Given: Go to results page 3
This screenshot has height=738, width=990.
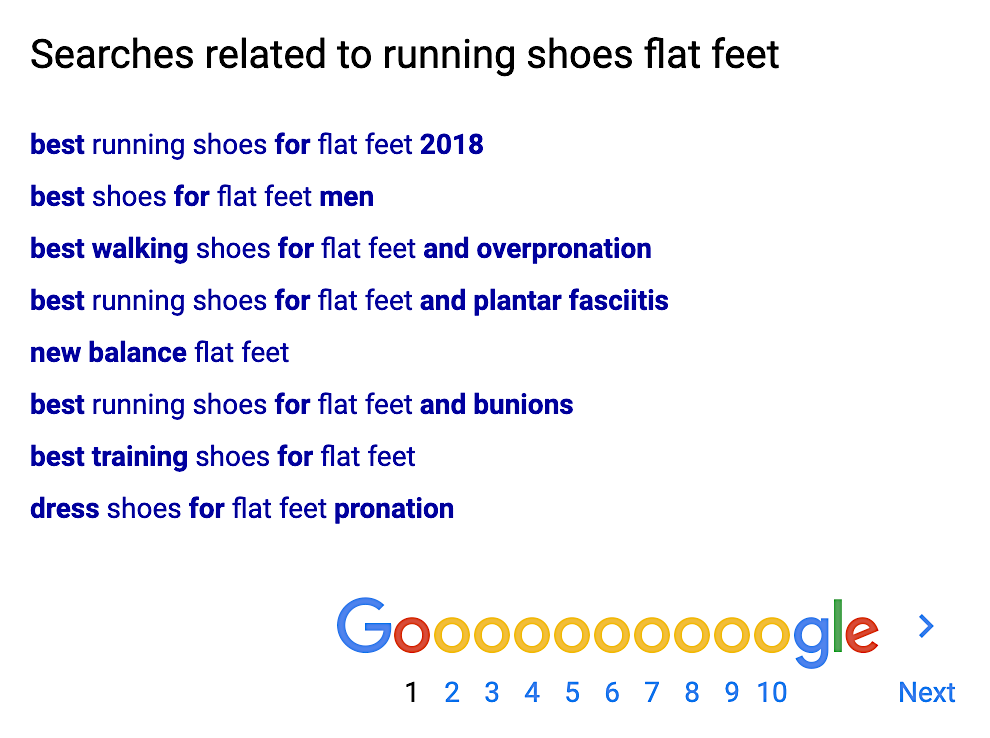Looking at the screenshot, I should pyautogui.click(x=492, y=693).
